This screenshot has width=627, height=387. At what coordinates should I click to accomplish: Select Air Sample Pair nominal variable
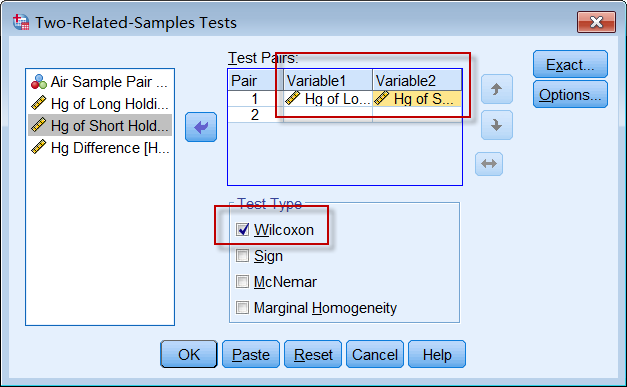(100, 82)
